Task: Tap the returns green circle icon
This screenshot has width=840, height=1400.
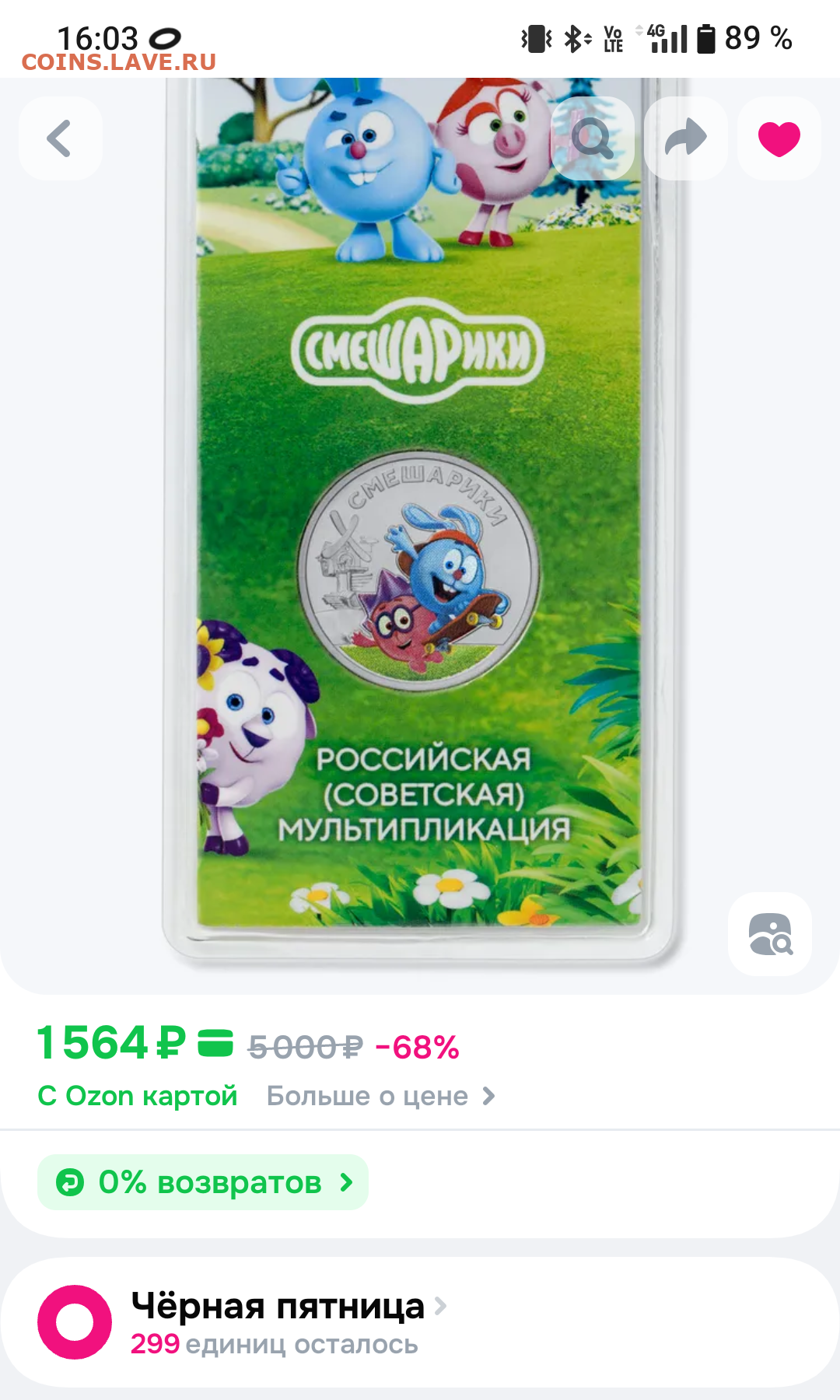Action: click(x=70, y=1182)
